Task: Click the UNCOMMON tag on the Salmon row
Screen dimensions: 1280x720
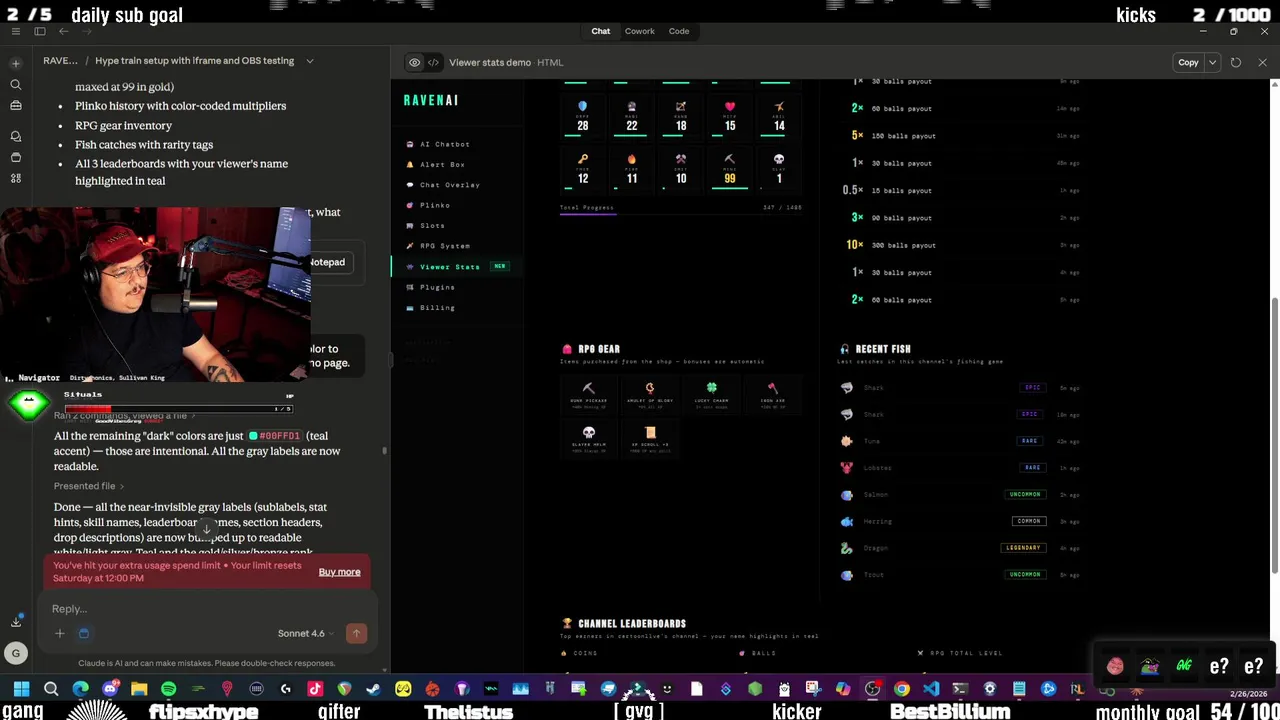Action: click(x=1025, y=494)
